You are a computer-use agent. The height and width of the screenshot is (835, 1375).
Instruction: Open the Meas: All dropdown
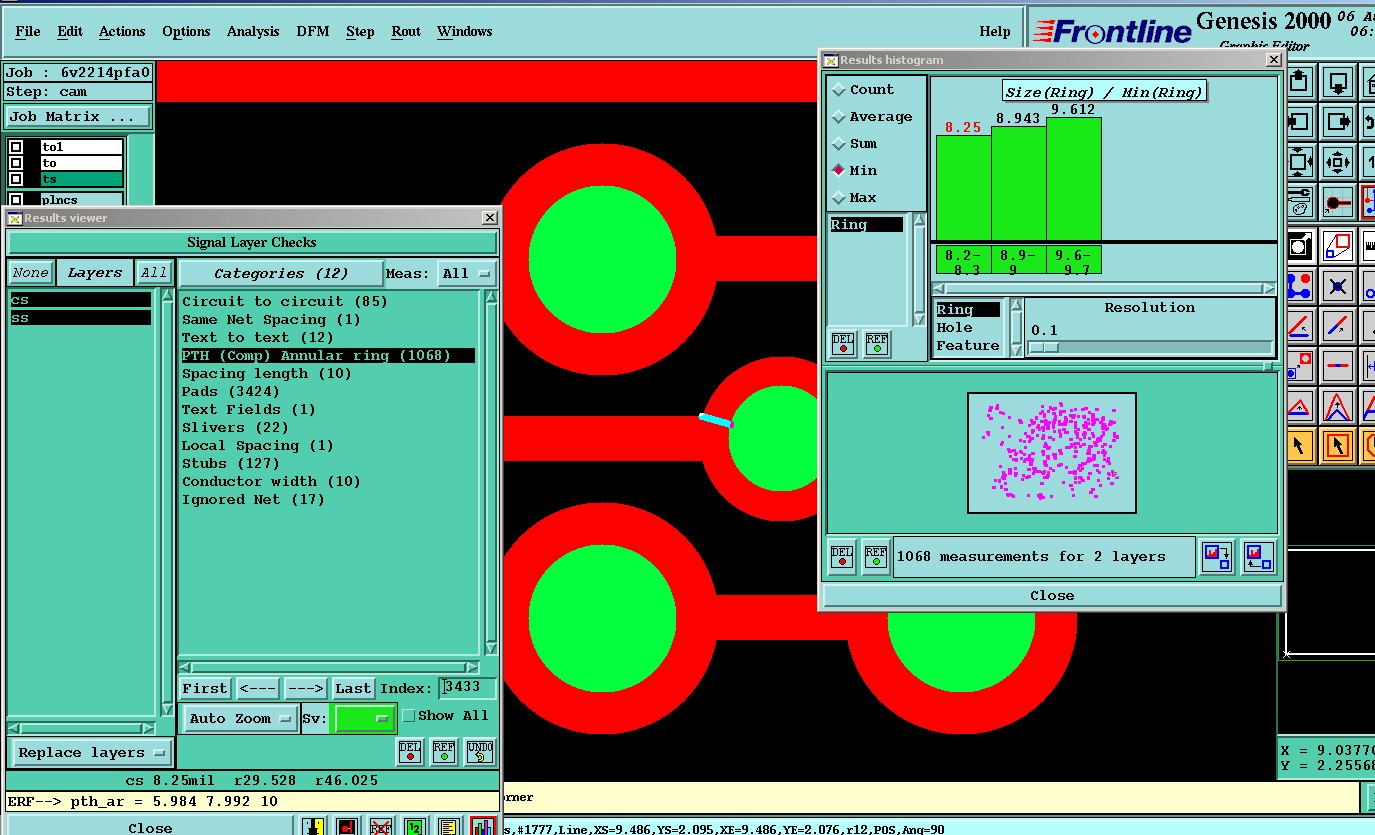[468, 273]
